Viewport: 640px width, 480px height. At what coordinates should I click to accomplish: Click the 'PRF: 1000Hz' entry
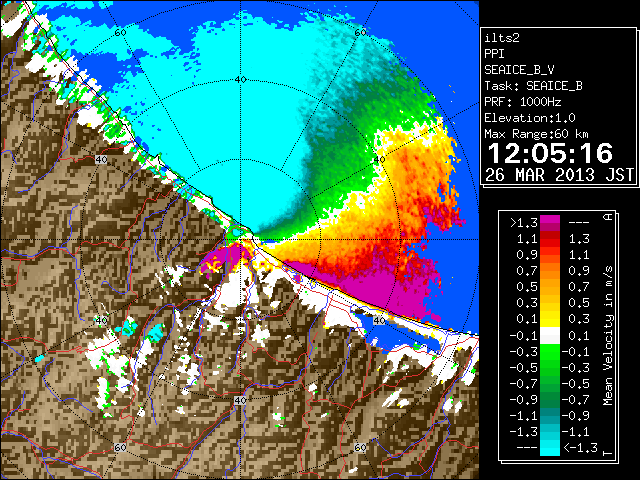coord(522,102)
